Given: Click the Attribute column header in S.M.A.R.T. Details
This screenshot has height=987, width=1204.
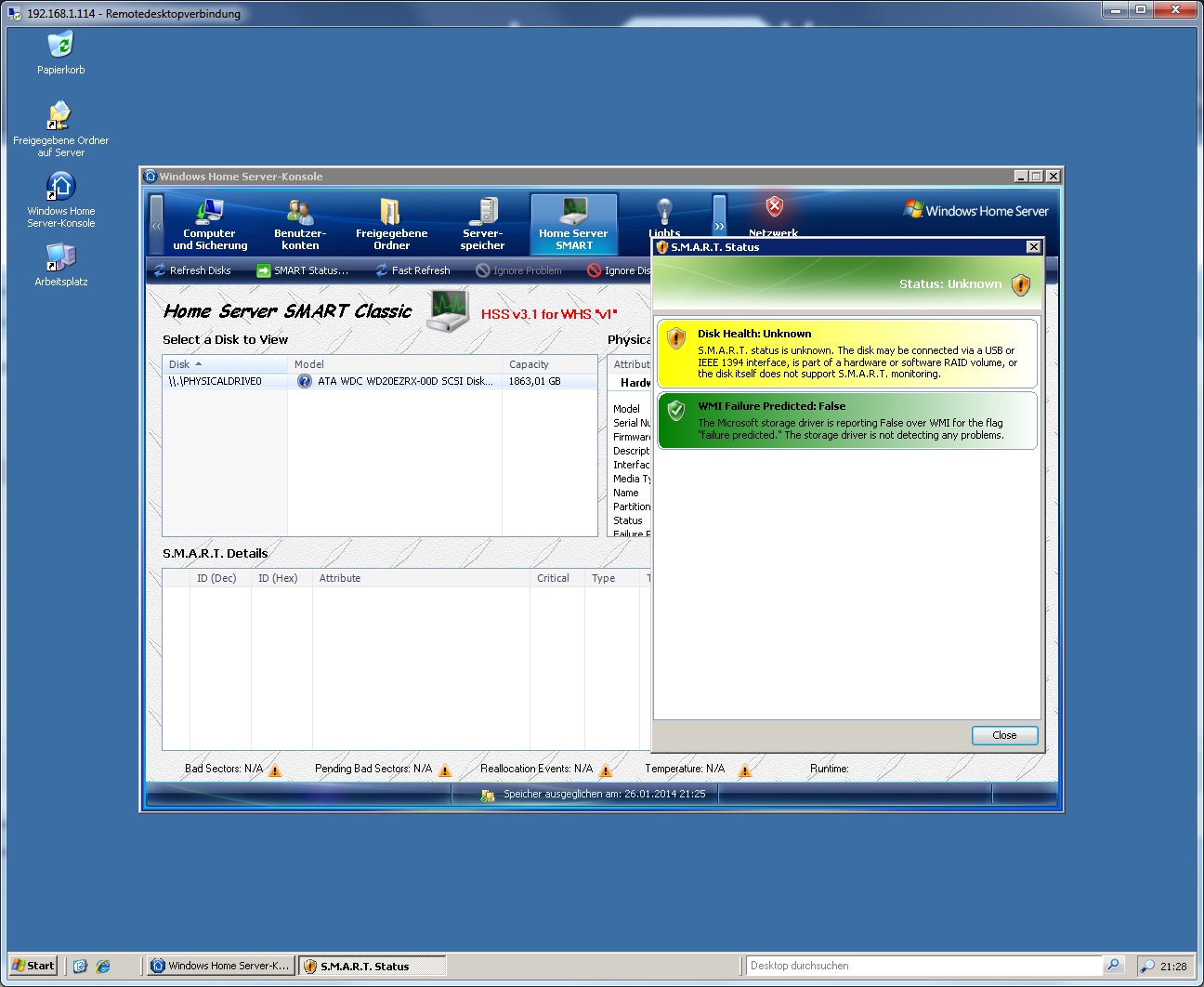Looking at the screenshot, I should coord(421,578).
